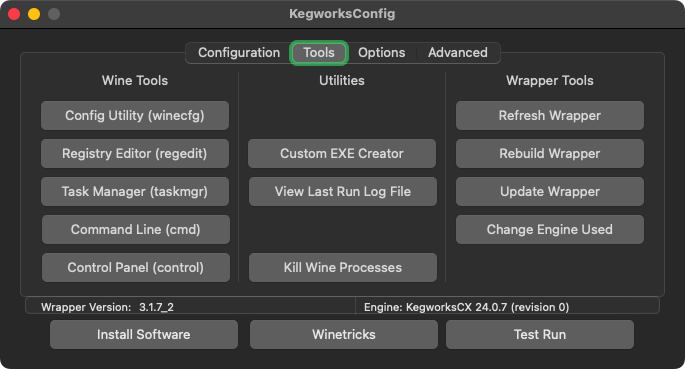This screenshot has width=685, height=369.
Task: View Last Run Log File
Action: tap(343, 192)
